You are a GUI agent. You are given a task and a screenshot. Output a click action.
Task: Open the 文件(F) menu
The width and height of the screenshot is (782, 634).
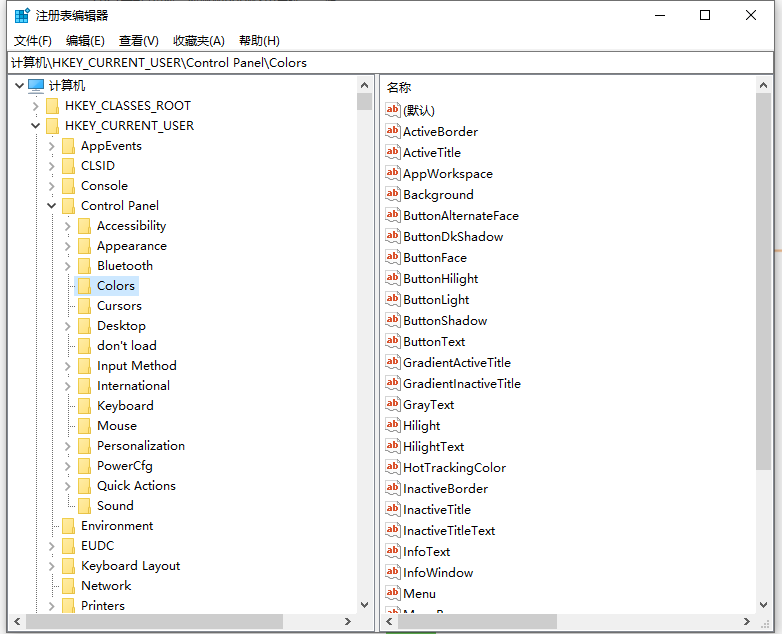pos(33,41)
